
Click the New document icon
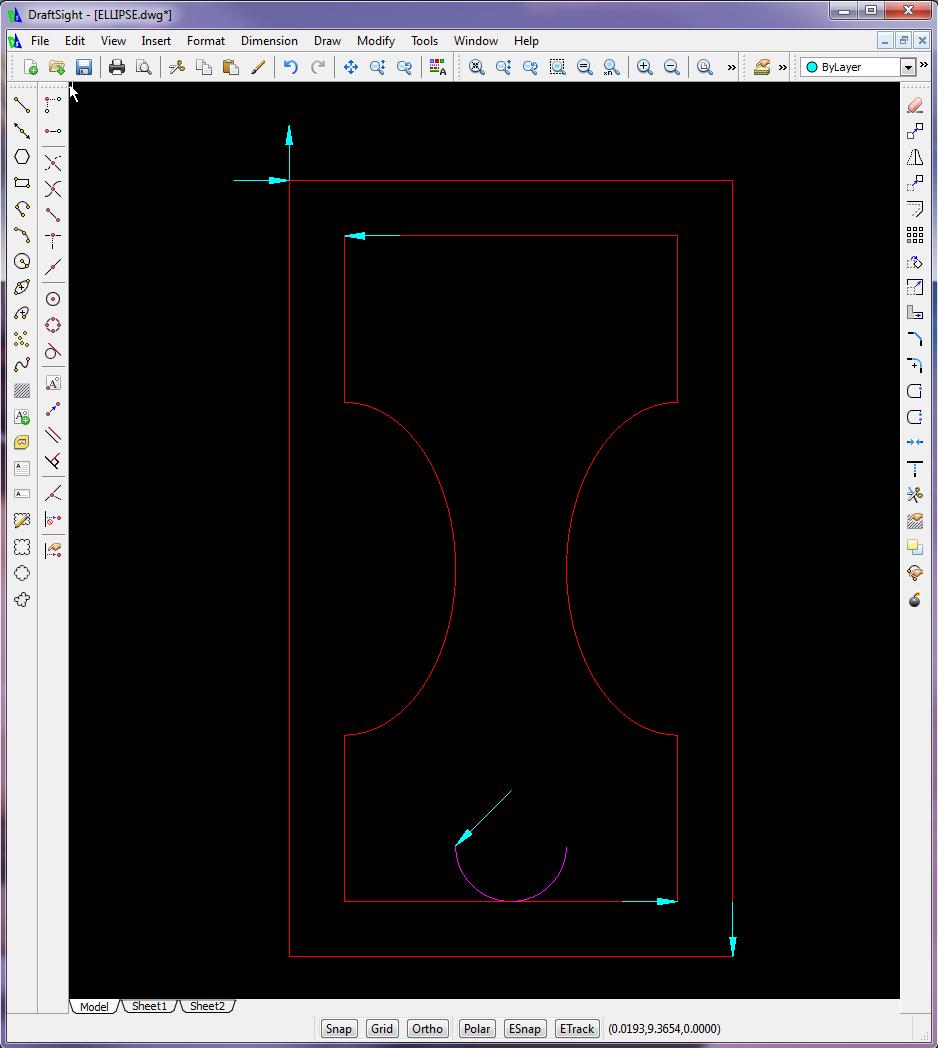click(x=30, y=67)
